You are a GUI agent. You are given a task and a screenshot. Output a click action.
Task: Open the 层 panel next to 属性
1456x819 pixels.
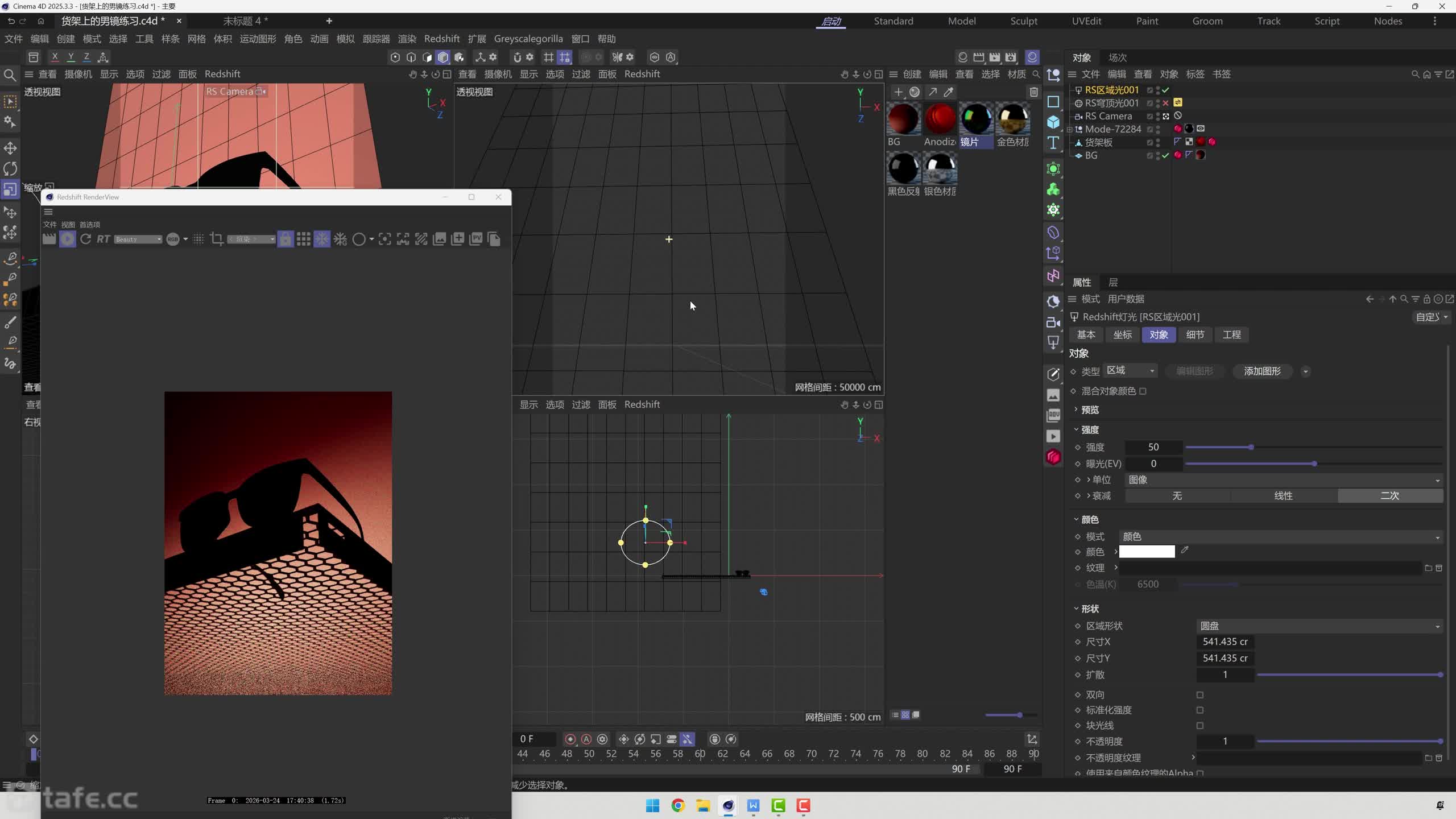pos(1113,283)
